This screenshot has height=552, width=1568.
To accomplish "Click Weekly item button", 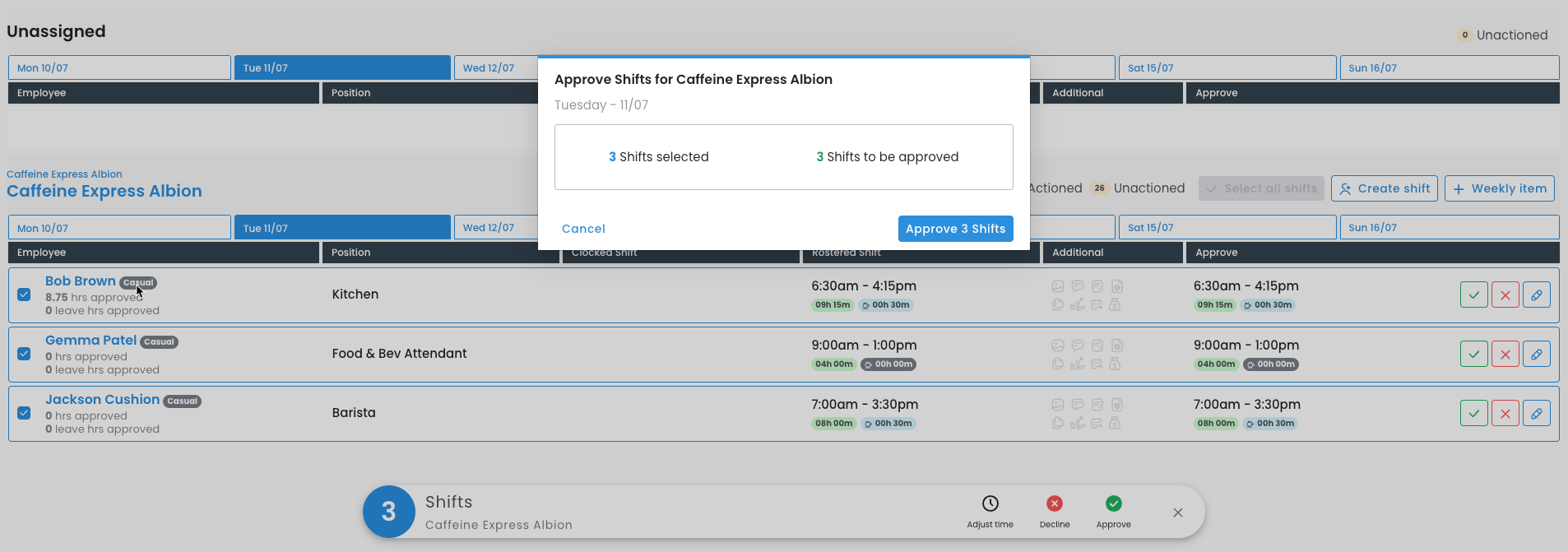I will pos(1499,188).
